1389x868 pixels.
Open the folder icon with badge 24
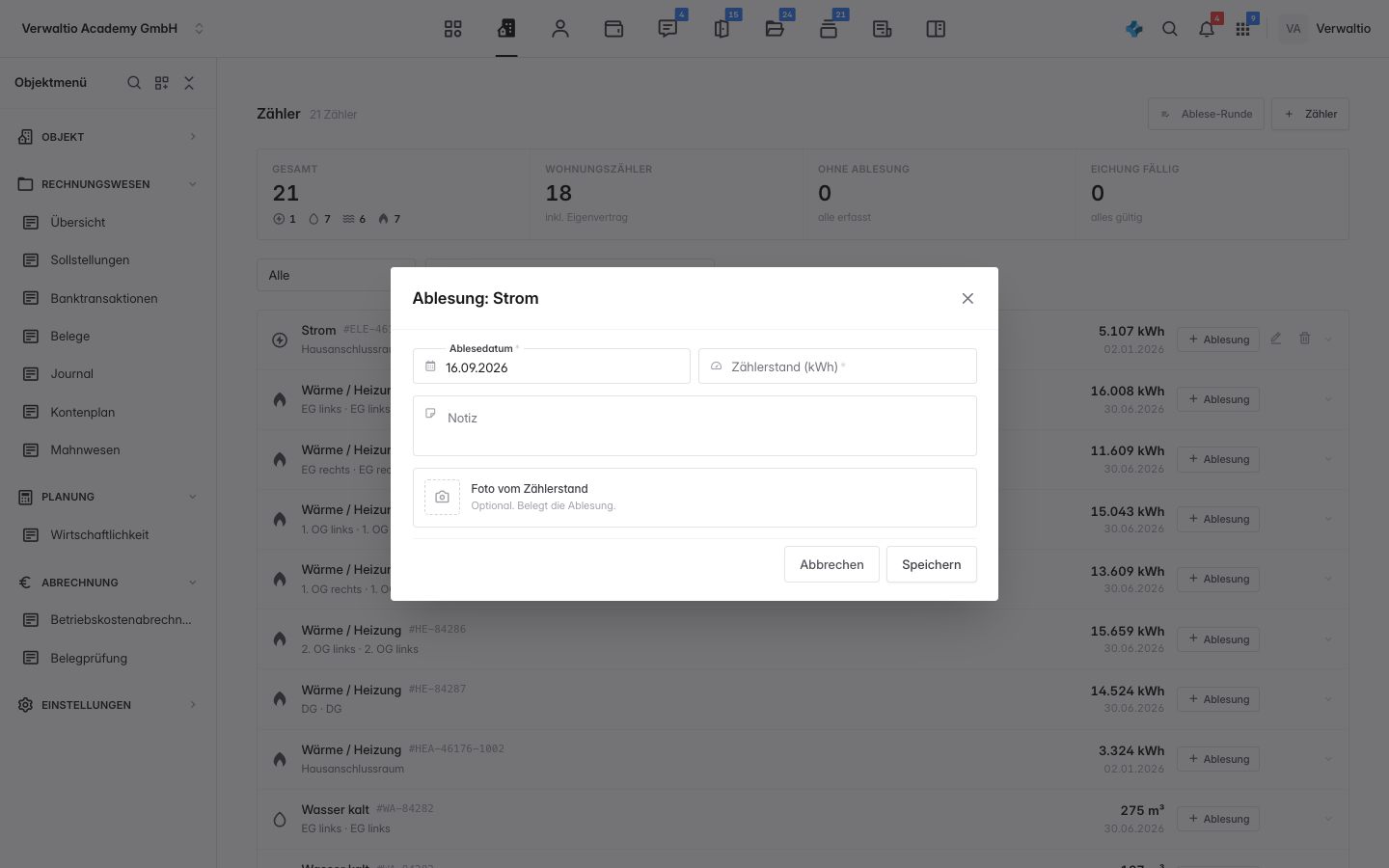coord(775,29)
